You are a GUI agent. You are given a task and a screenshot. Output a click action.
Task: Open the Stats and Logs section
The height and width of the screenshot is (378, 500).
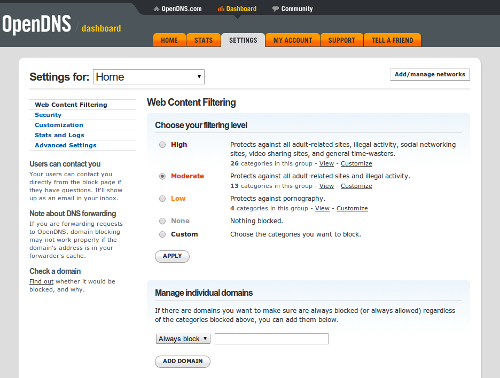coord(59,135)
